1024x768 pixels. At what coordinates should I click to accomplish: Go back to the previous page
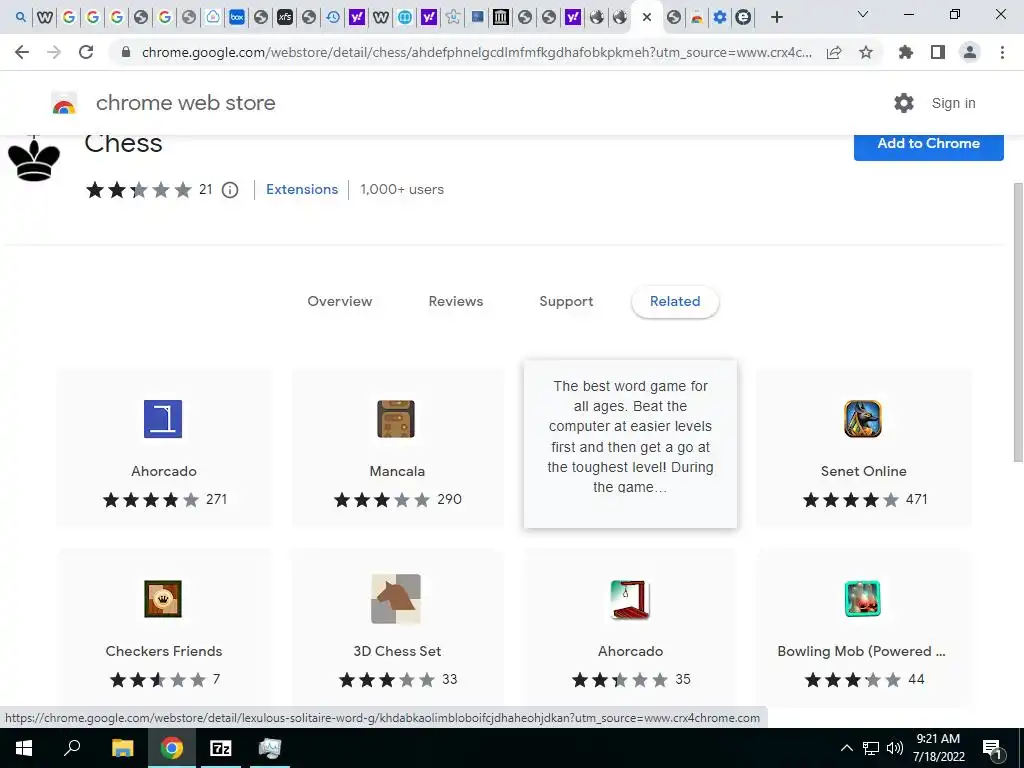click(22, 52)
